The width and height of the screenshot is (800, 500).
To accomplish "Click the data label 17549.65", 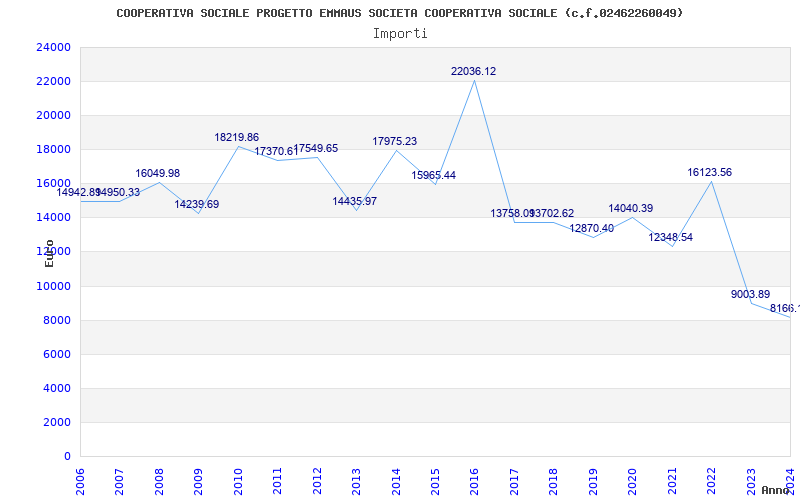I will [x=315, y=148].
